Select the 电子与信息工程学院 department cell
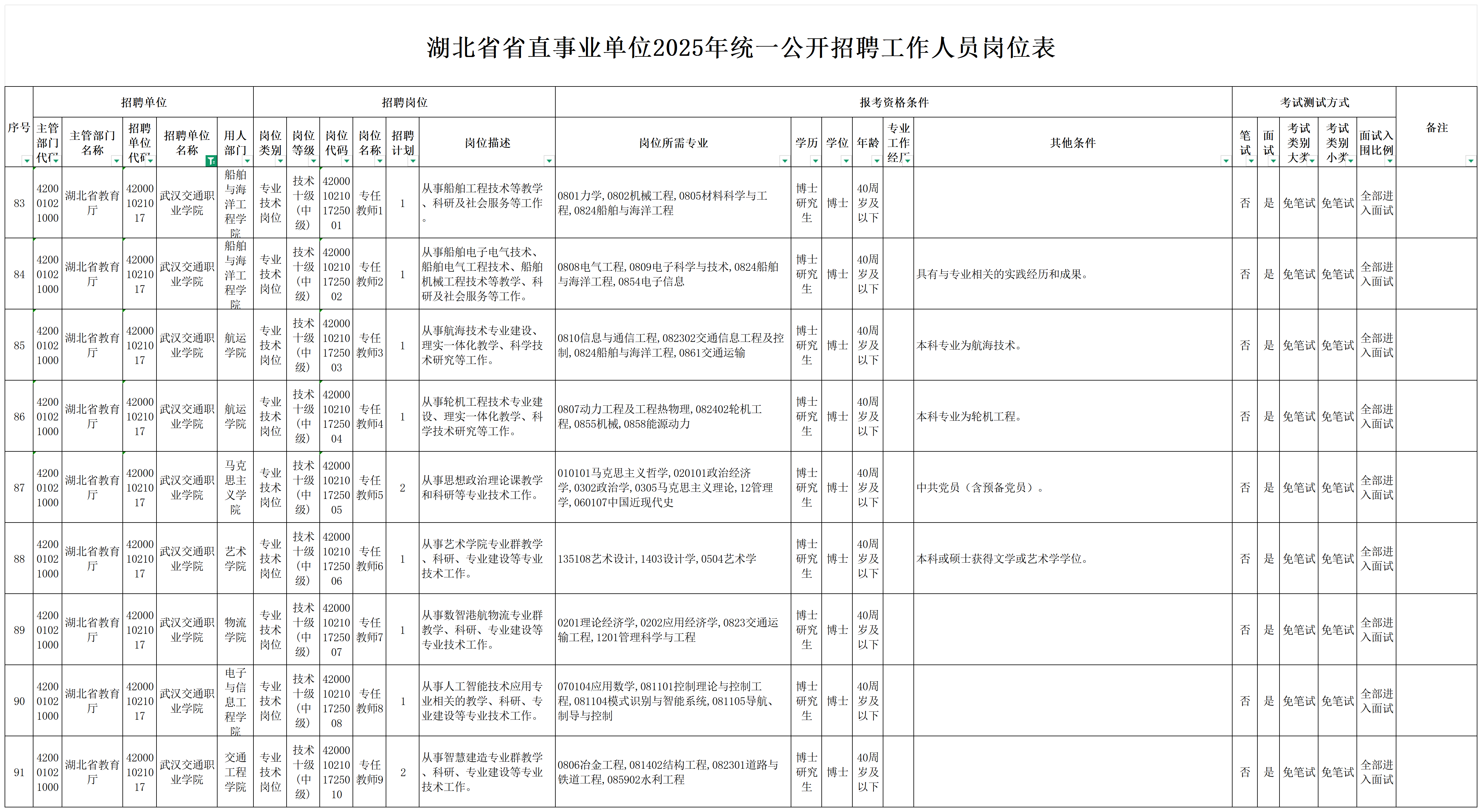Image resolution: width=1482 pixels, height=812 pixels. [235, 701]
